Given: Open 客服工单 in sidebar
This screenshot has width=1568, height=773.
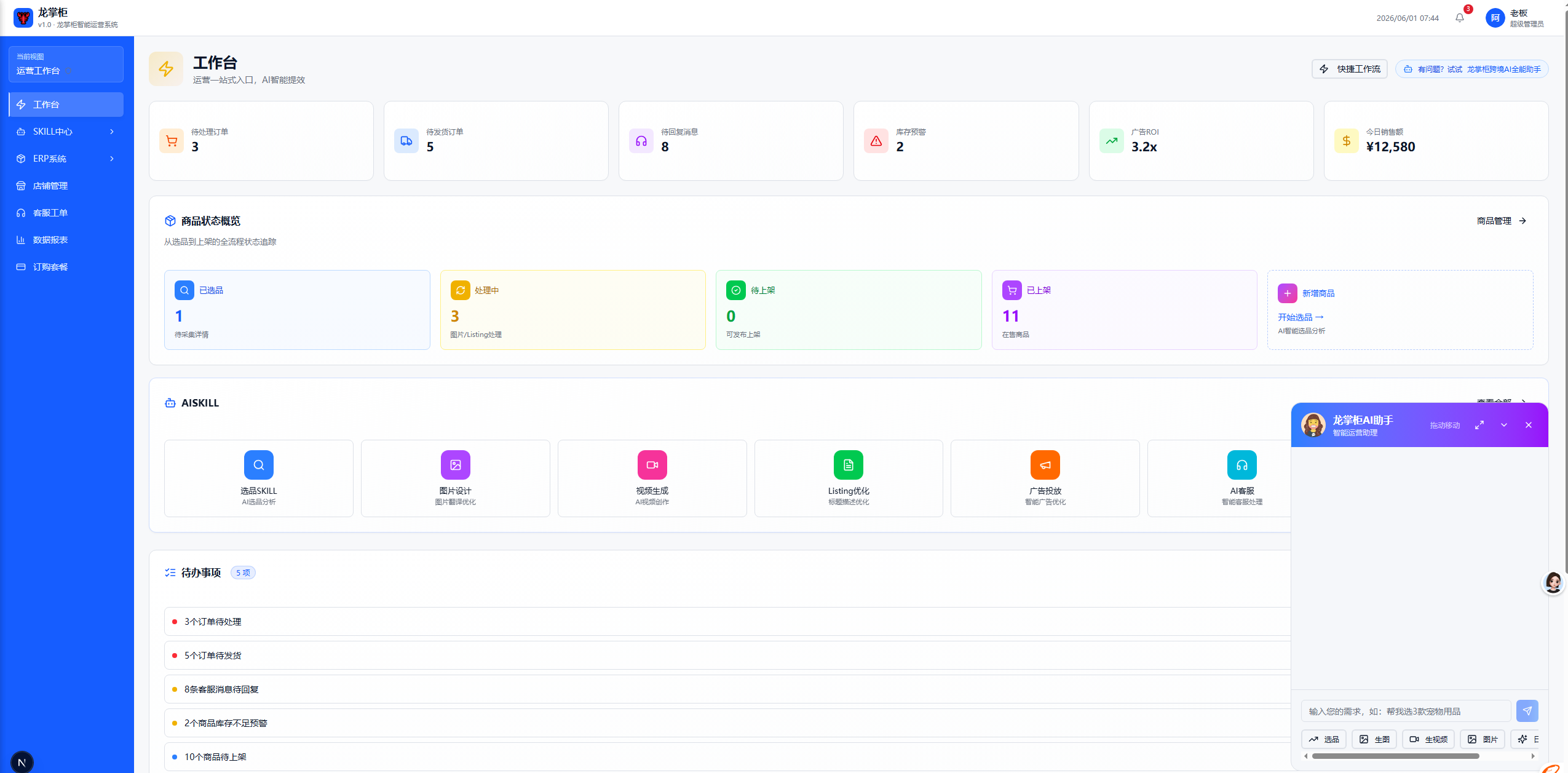Looking at the screenshot, I should point(66,213).
